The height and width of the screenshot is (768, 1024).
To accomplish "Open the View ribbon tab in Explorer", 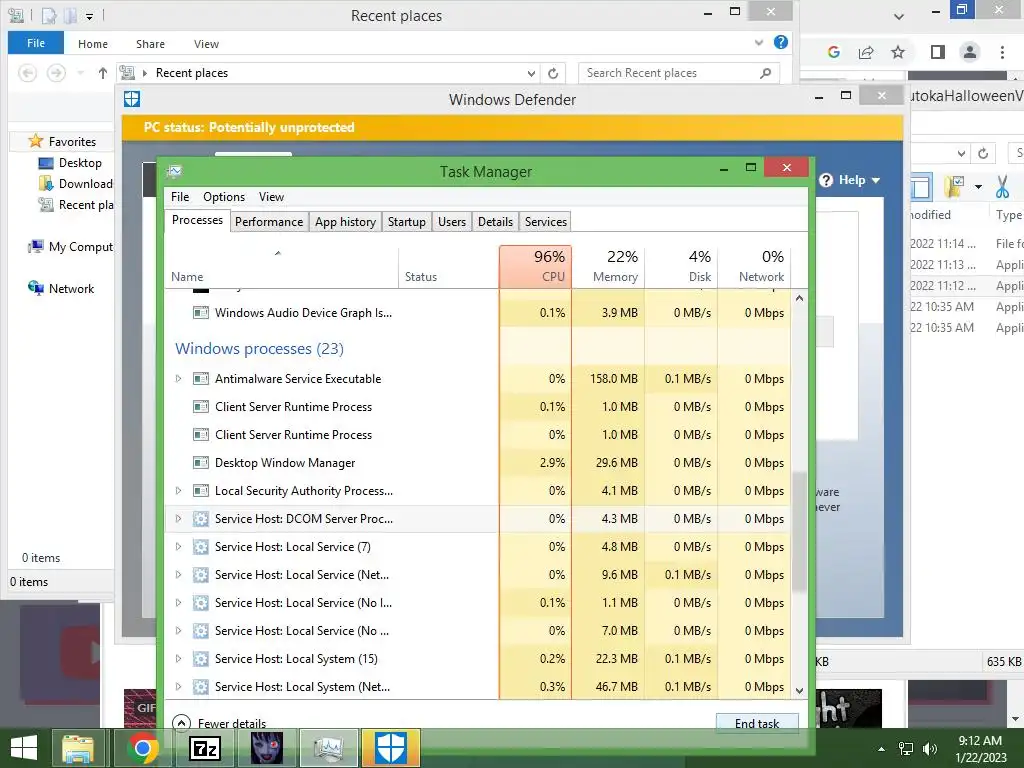I will click(206, 44).
